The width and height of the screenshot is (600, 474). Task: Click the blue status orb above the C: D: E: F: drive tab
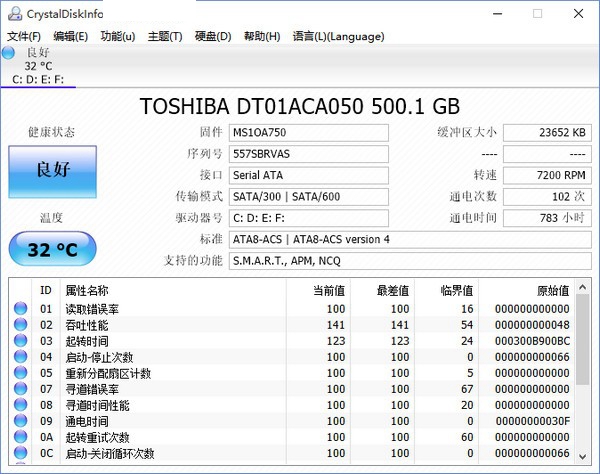pos(8,53)
